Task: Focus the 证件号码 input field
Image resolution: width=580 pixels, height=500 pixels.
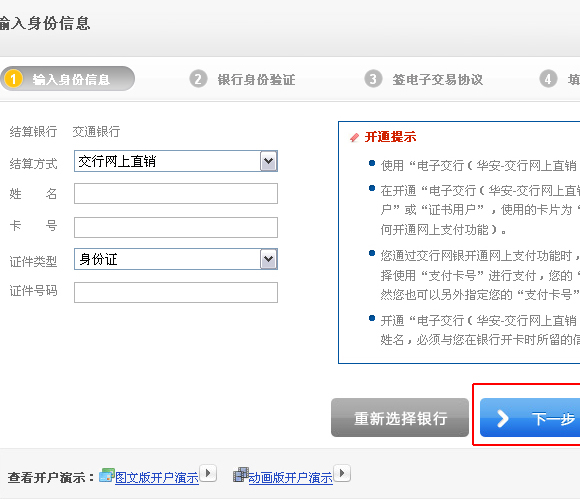Action: (176, 293)
